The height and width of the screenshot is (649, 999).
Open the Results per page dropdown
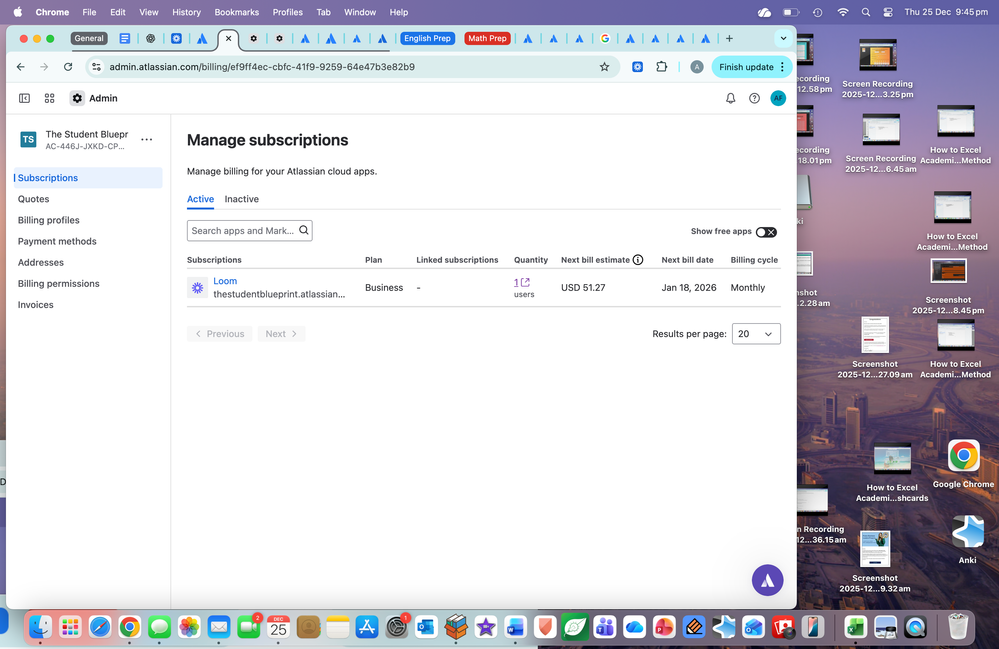coord(756,334)
